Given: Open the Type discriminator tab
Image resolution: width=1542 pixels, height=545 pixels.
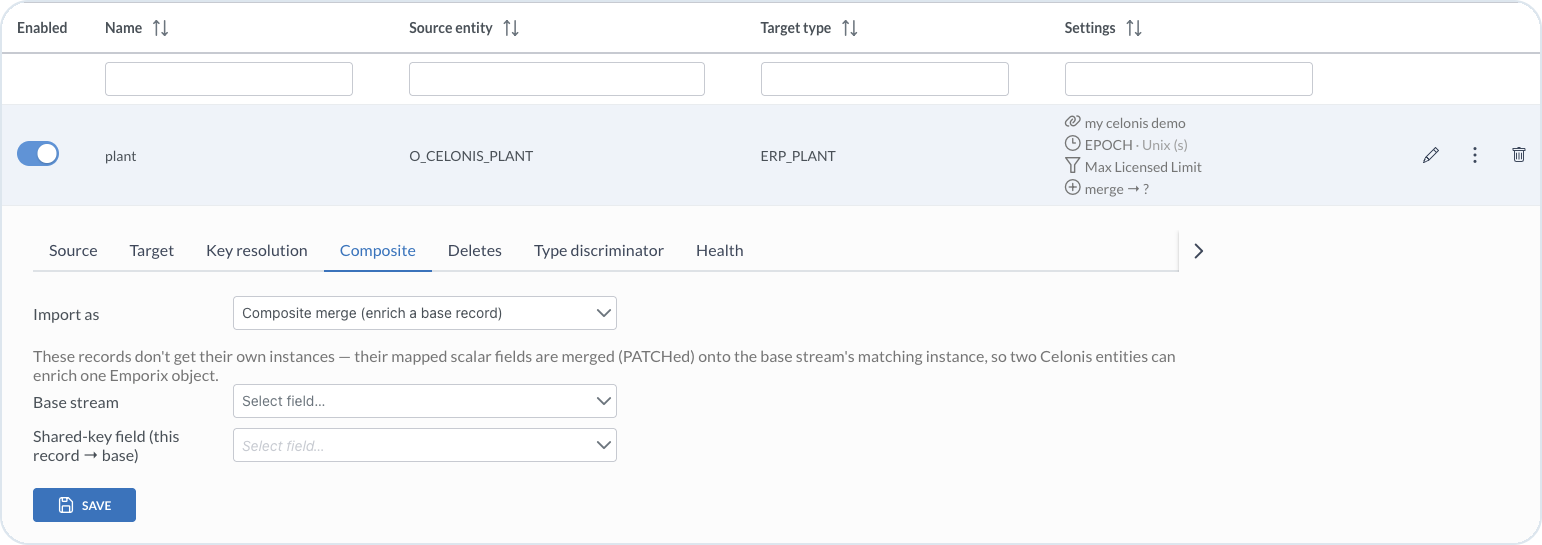Looking at the screenshot, I should pyautogui.click(x=599, y=251).
